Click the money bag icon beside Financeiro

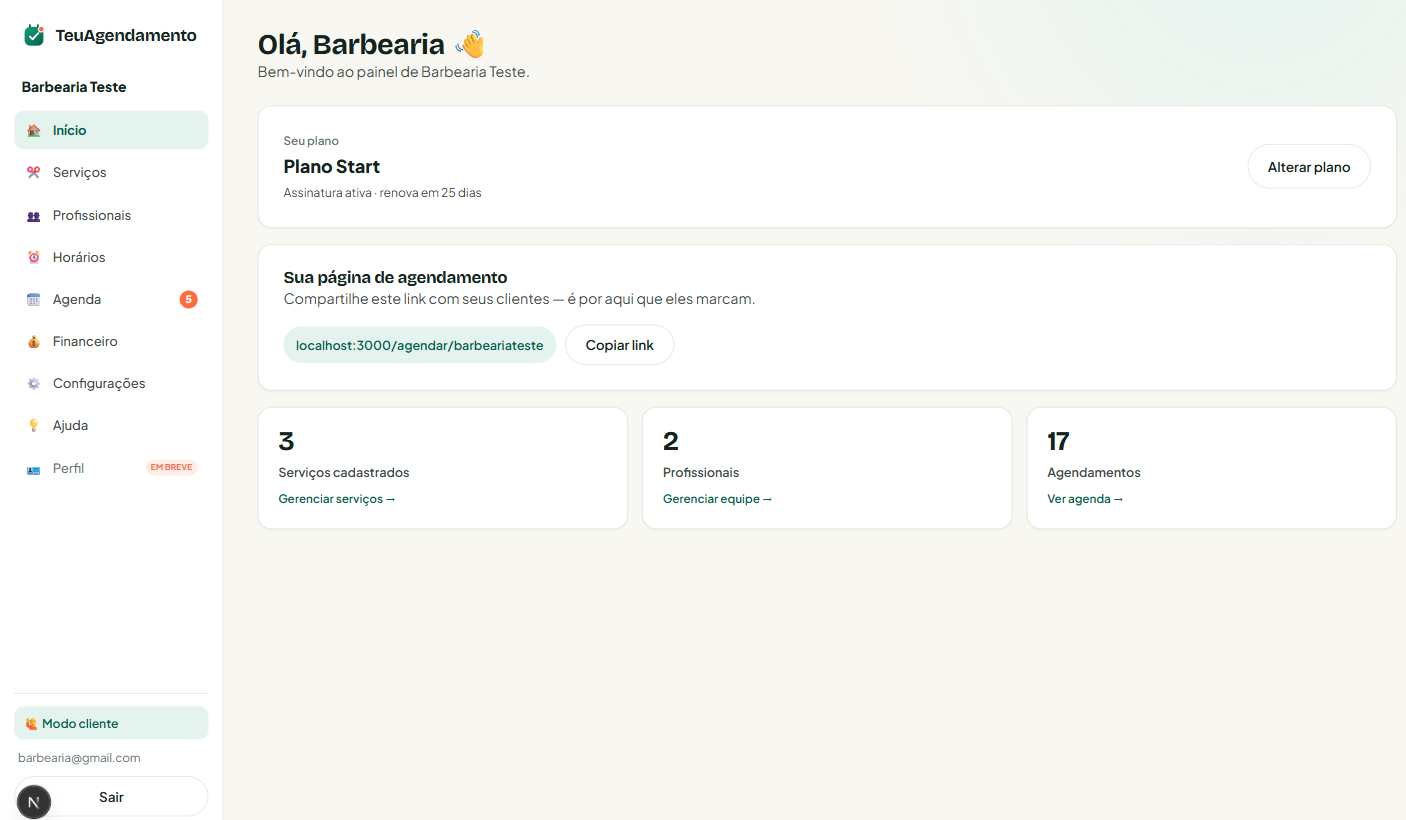click(x=34, y=342)
